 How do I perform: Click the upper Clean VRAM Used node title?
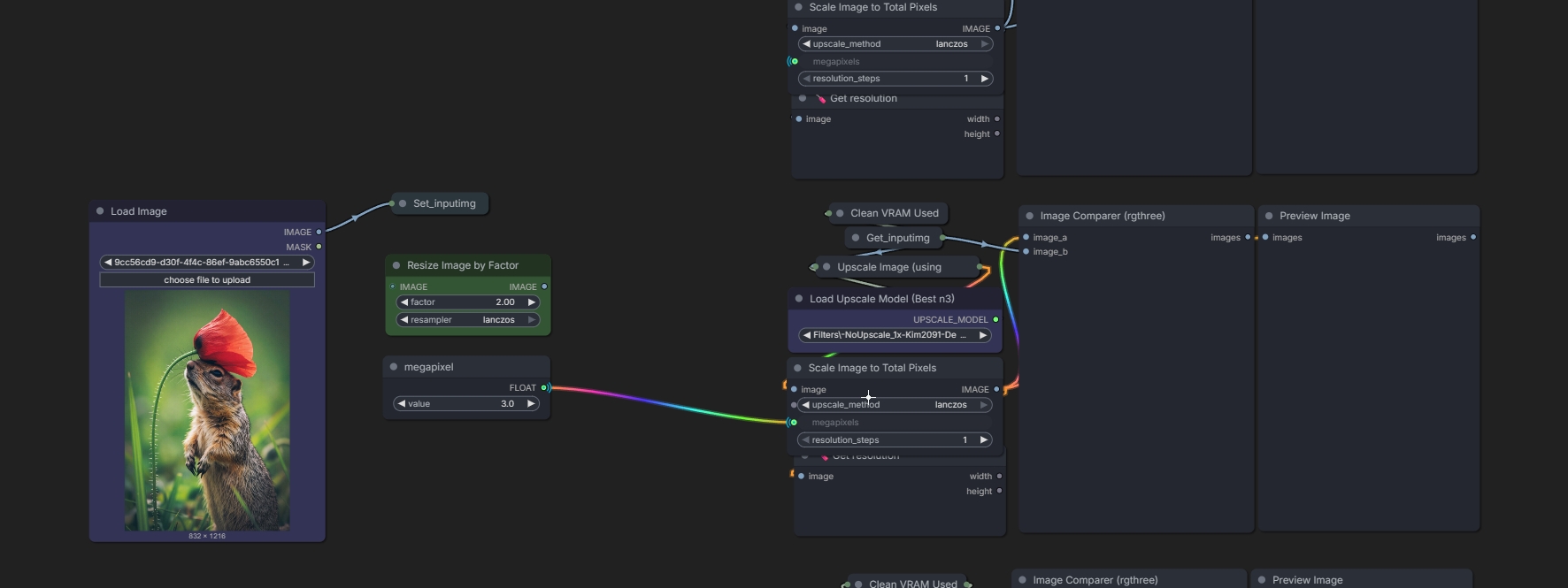[x=895, y=213]
